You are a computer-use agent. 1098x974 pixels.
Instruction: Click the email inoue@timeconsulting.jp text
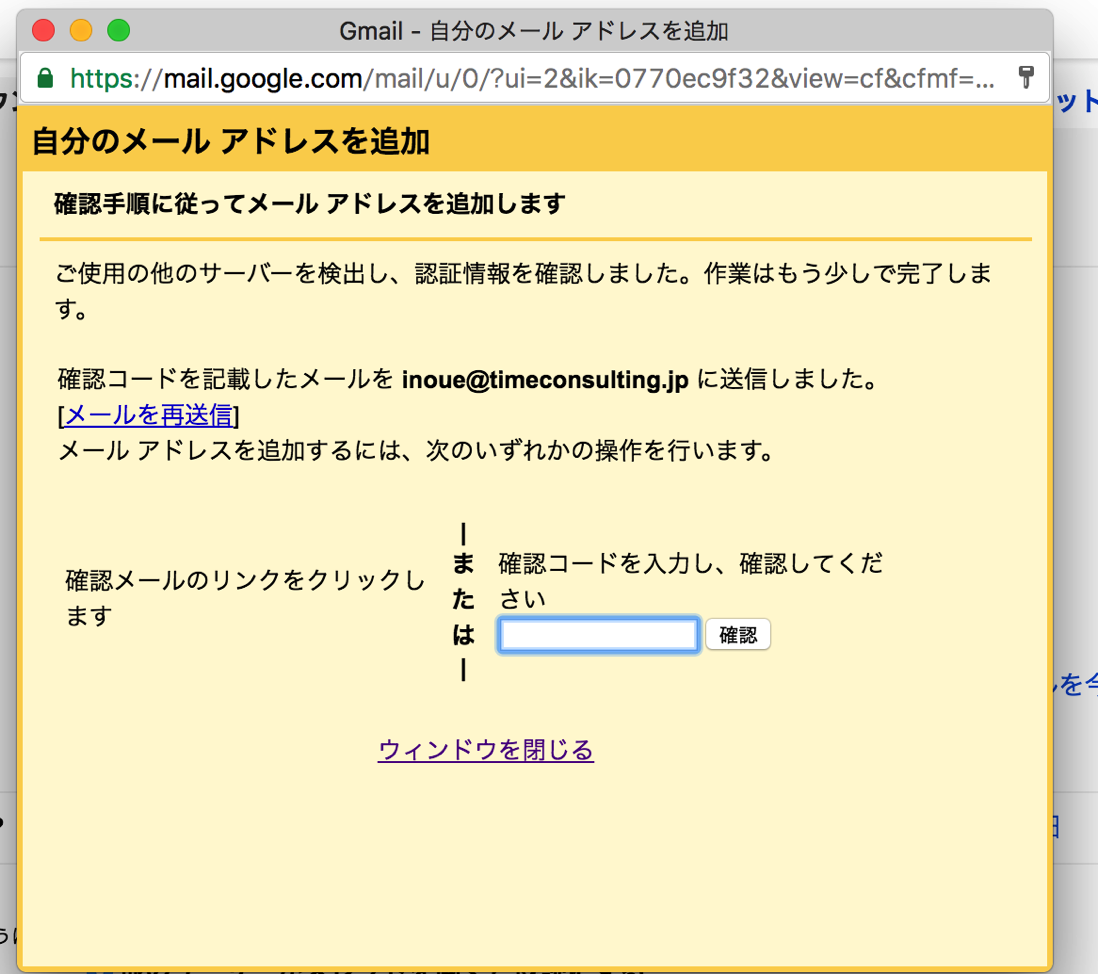pos(545,380)
